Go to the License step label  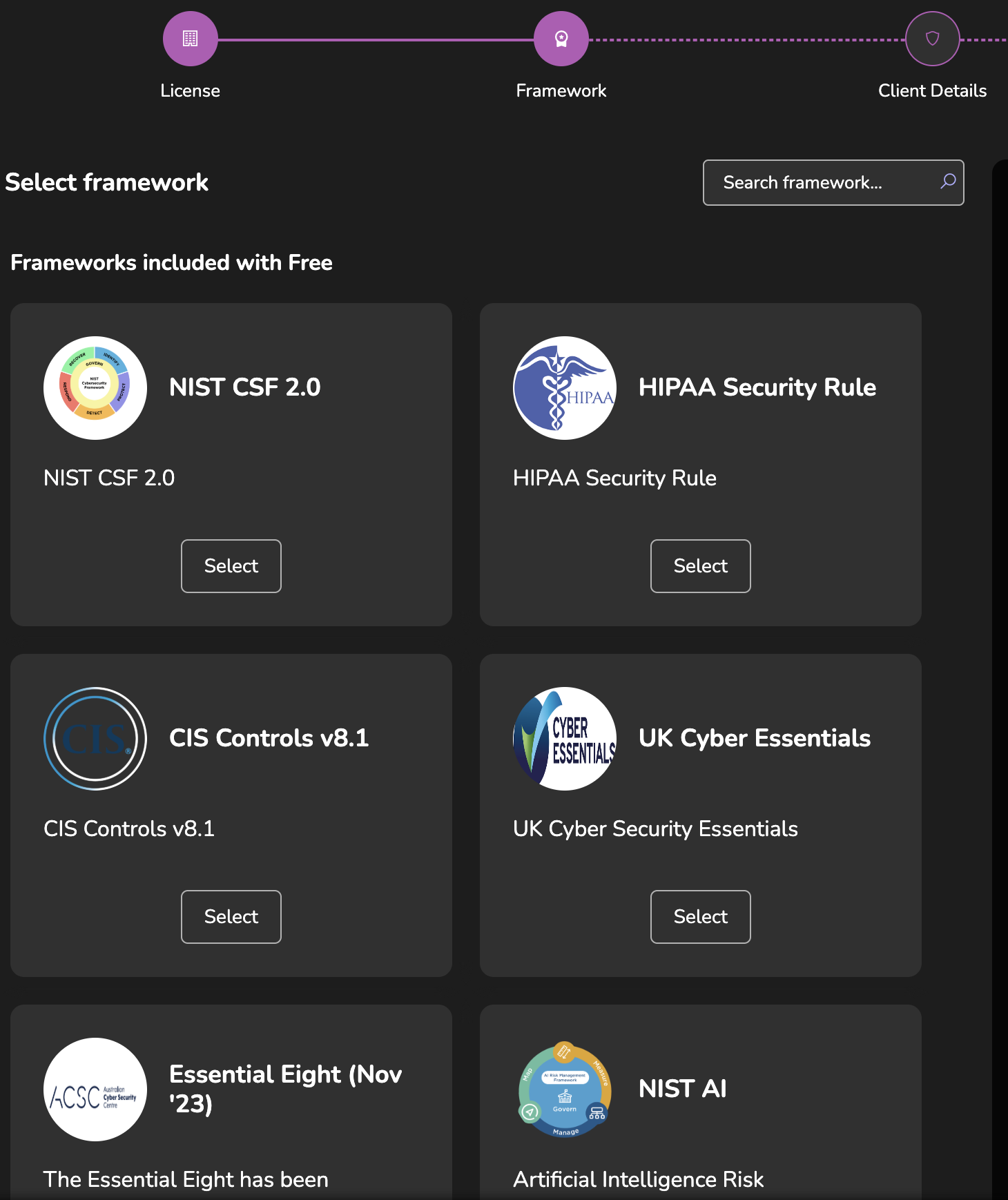click(190, 90)
